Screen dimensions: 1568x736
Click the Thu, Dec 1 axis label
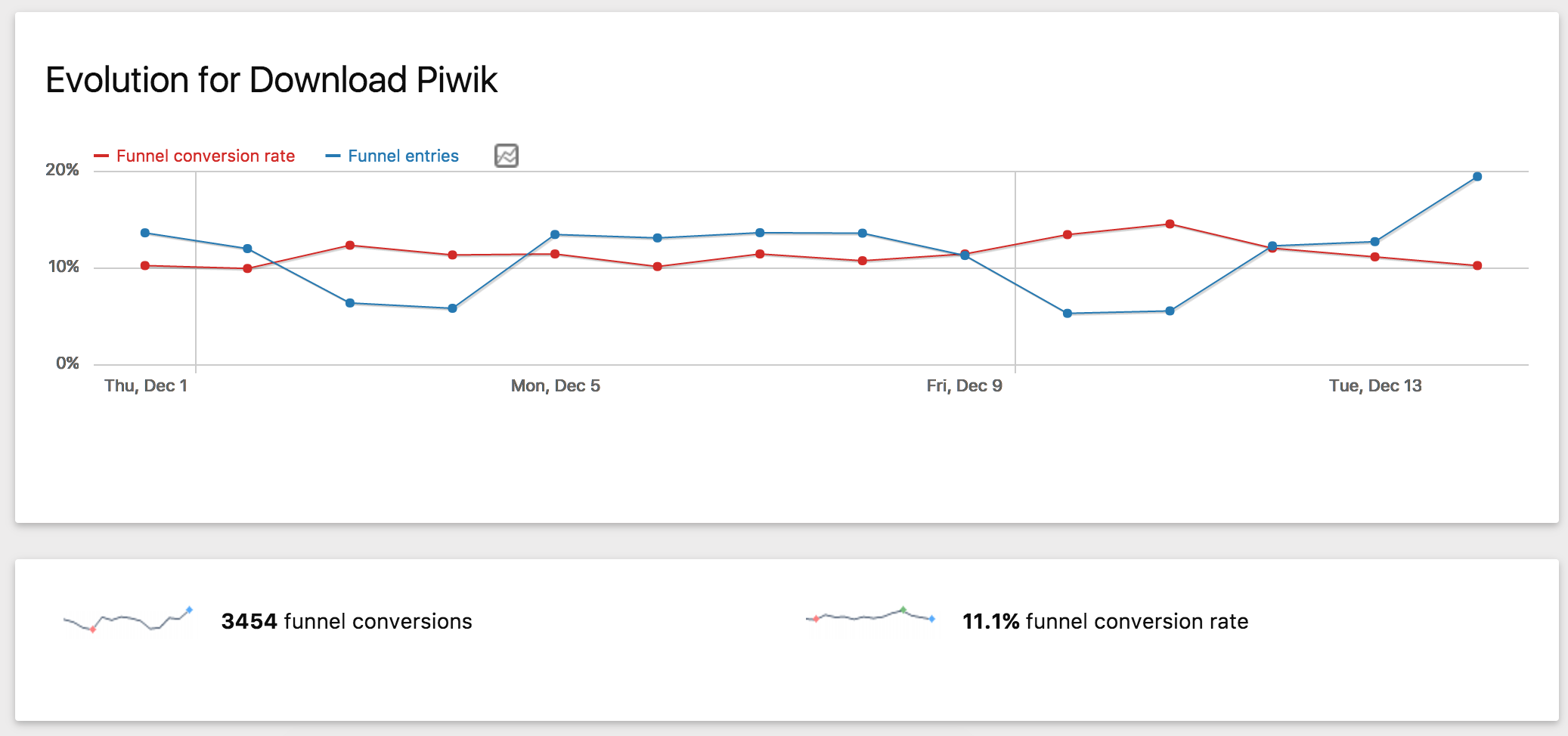point(145,386)
